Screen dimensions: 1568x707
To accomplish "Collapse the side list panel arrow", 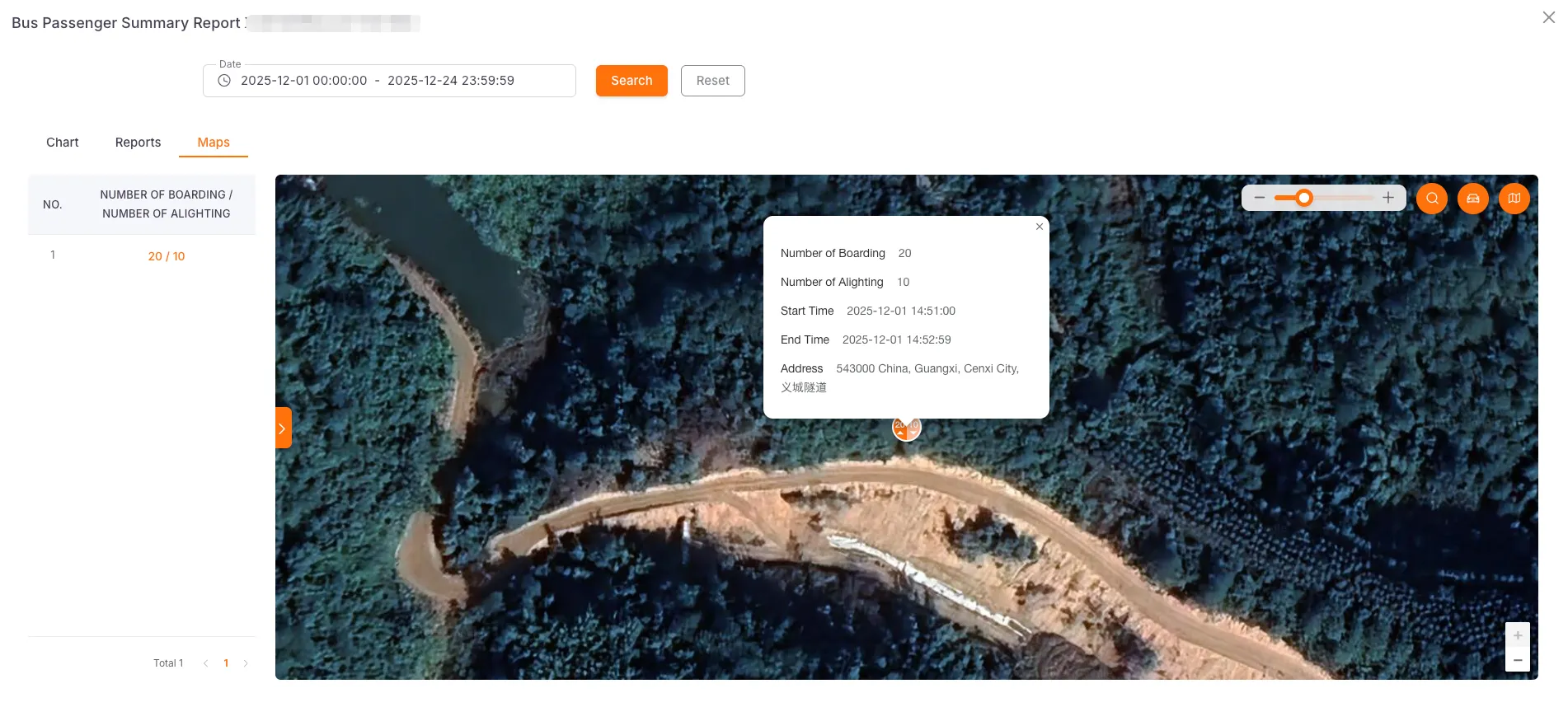I will (x=283, y=428).
